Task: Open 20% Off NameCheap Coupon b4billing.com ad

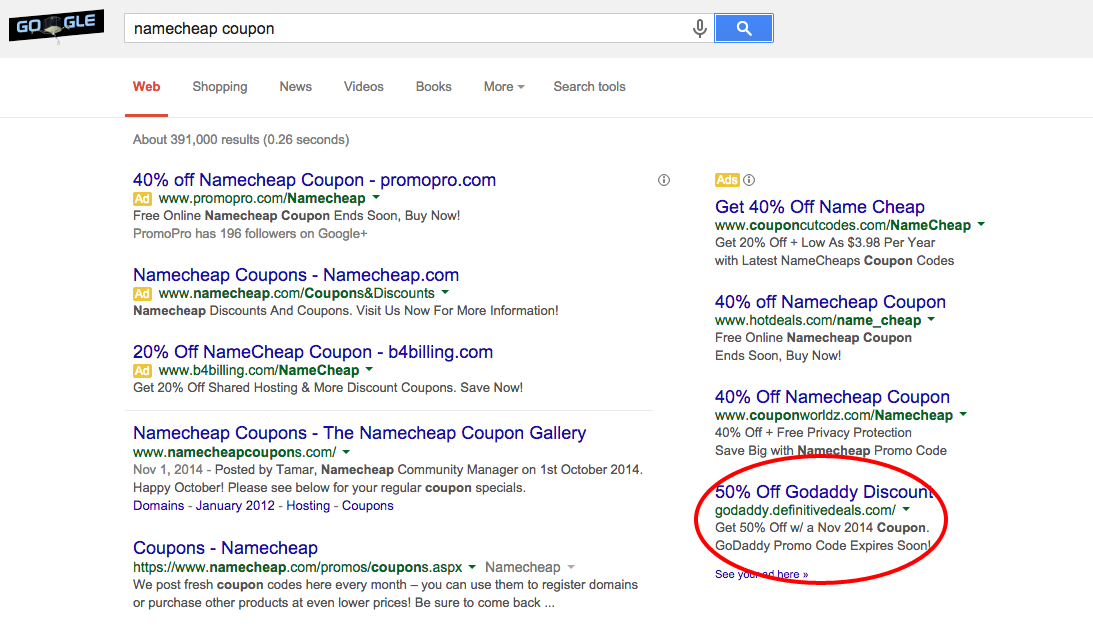Action: [x=313, y=352]
